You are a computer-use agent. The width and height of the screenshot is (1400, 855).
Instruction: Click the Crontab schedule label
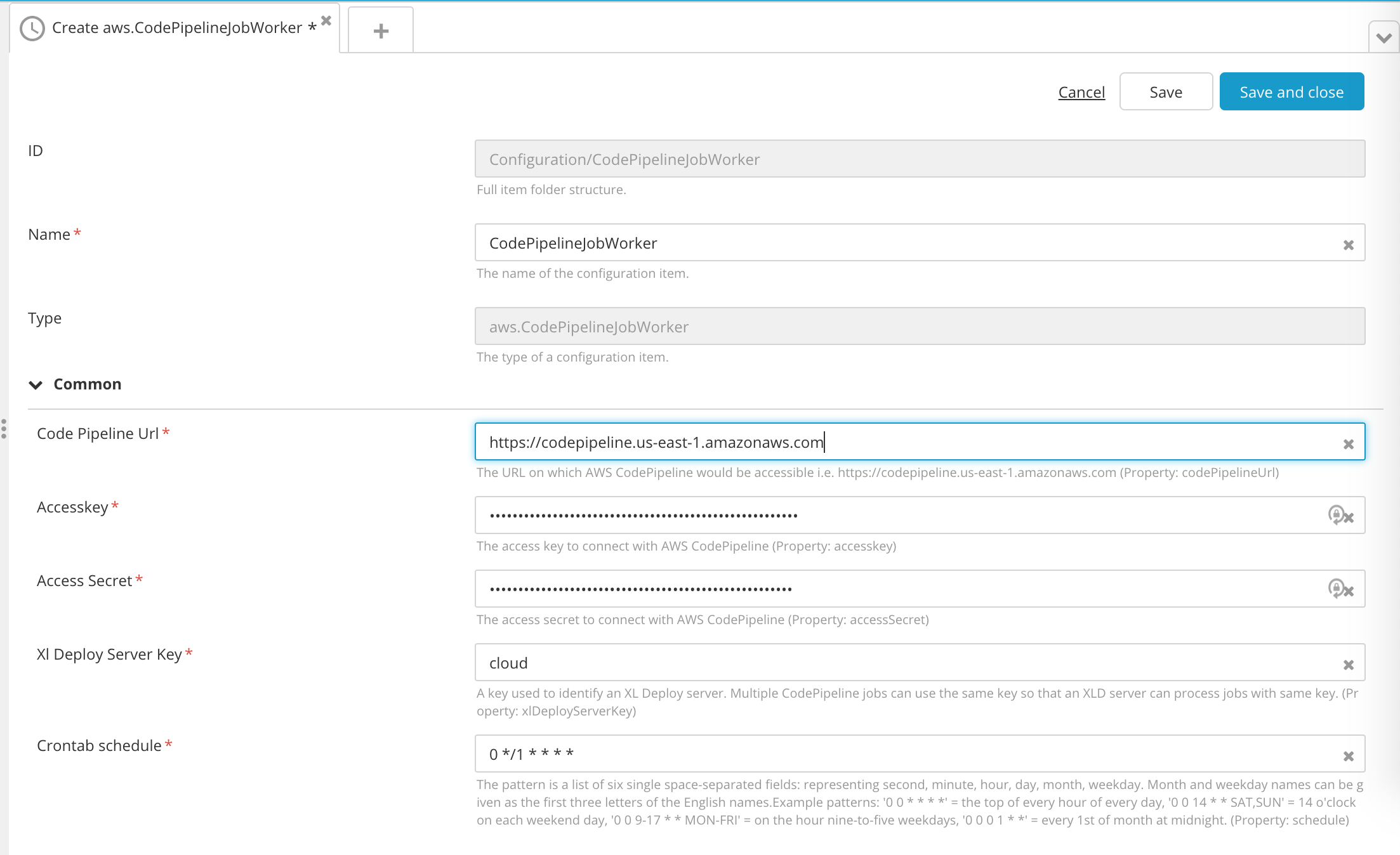(99, 745)
